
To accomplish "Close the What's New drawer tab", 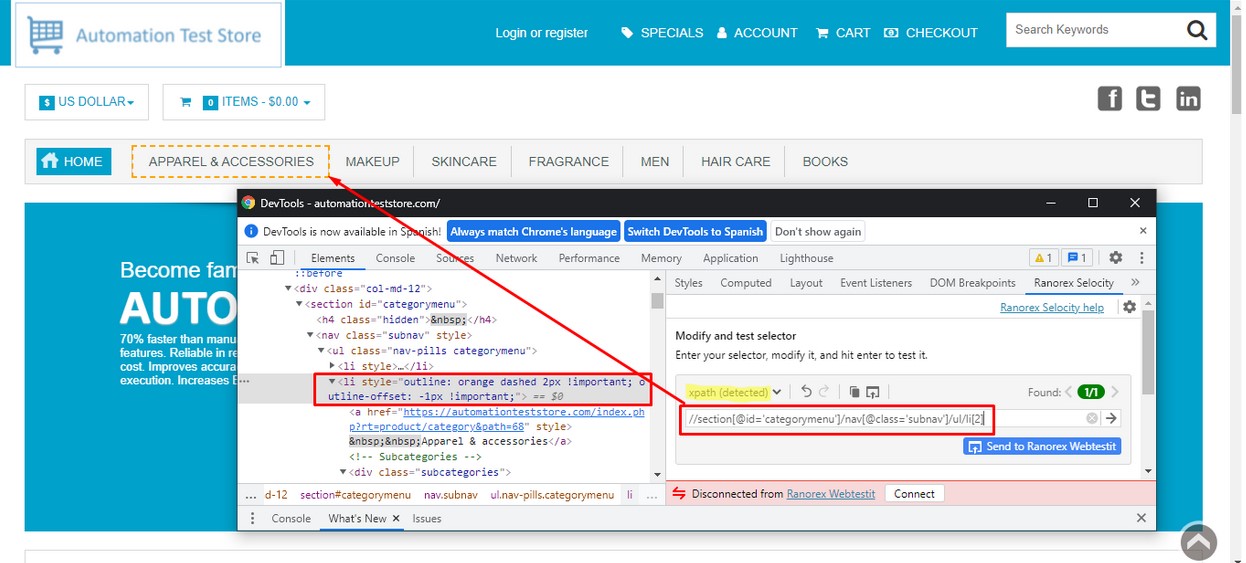I will click(x=396, y=518).
